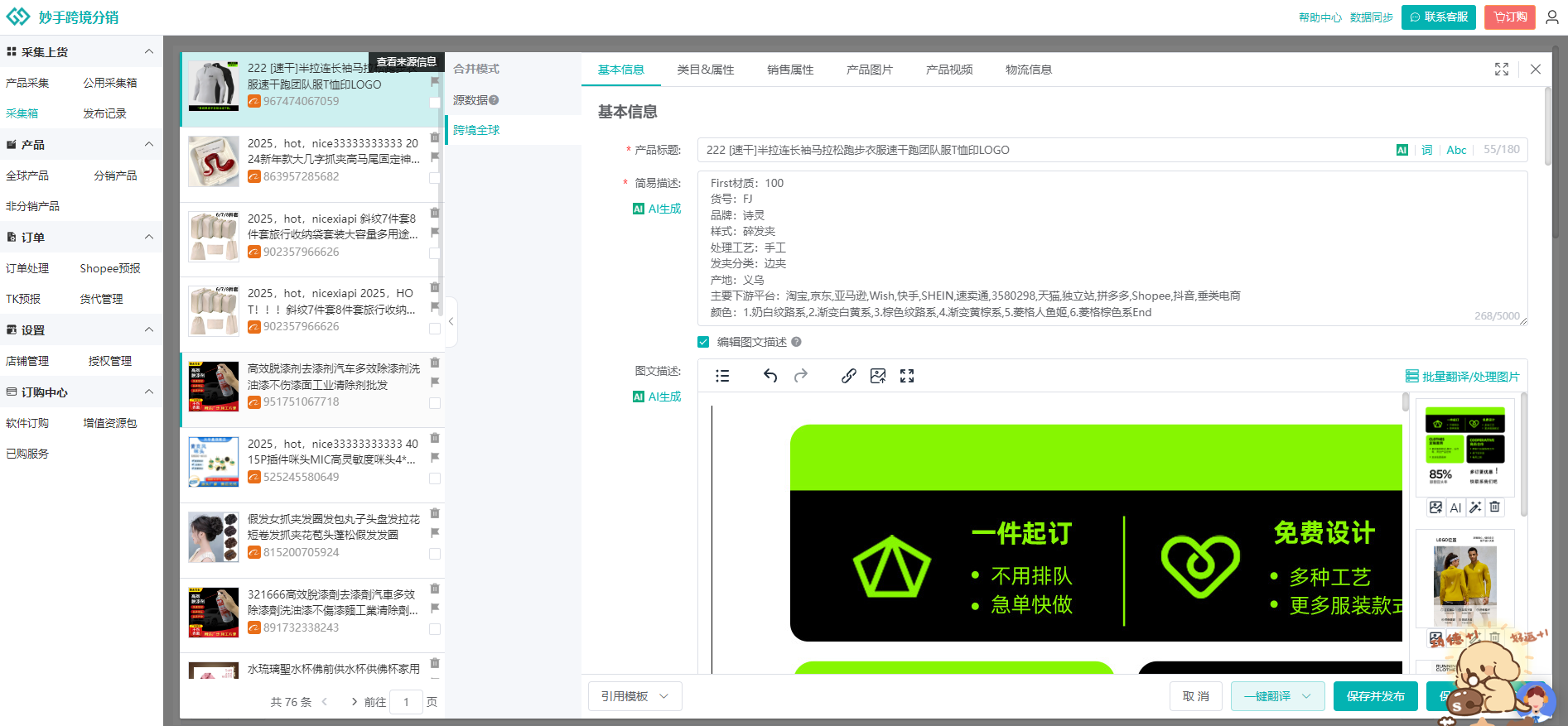
Task: Click the magic wand under the 85% thumbnail
Action: [x=1475, y=507]
